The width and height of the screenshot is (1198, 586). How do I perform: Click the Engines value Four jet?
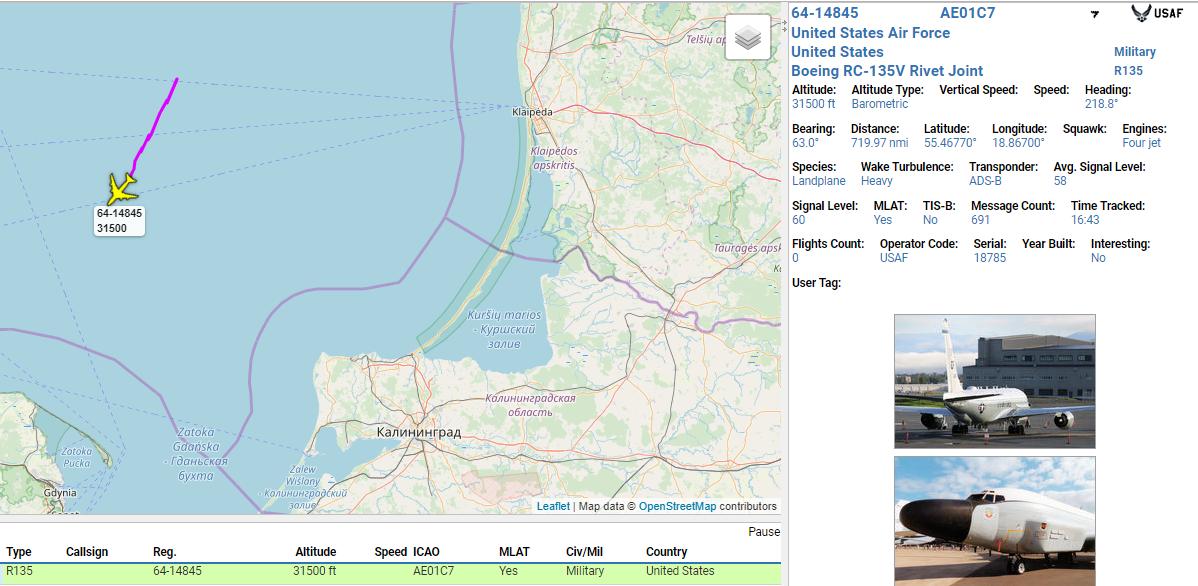pos(1141,143)
